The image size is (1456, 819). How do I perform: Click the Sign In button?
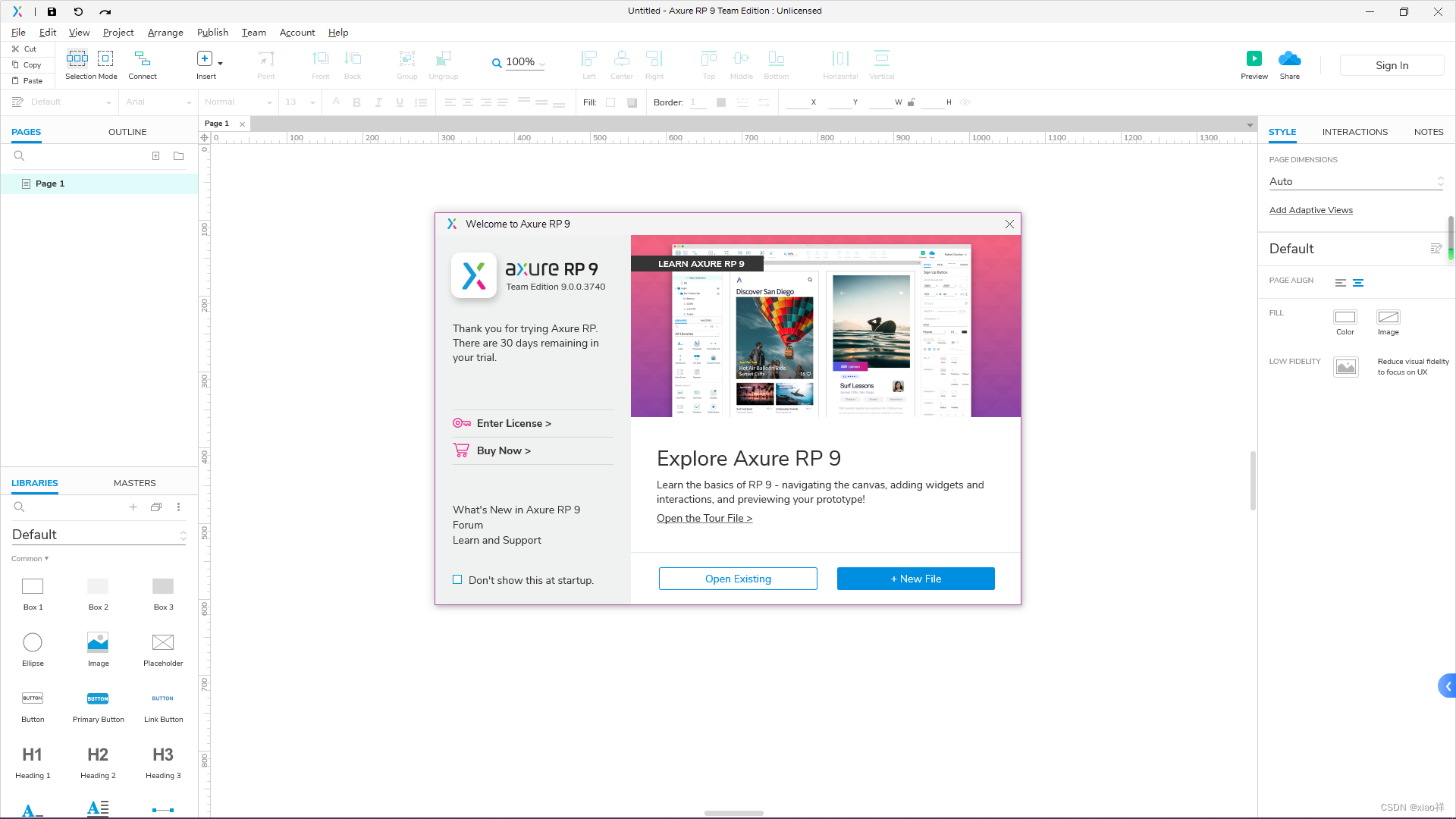tap(1392, 65)
